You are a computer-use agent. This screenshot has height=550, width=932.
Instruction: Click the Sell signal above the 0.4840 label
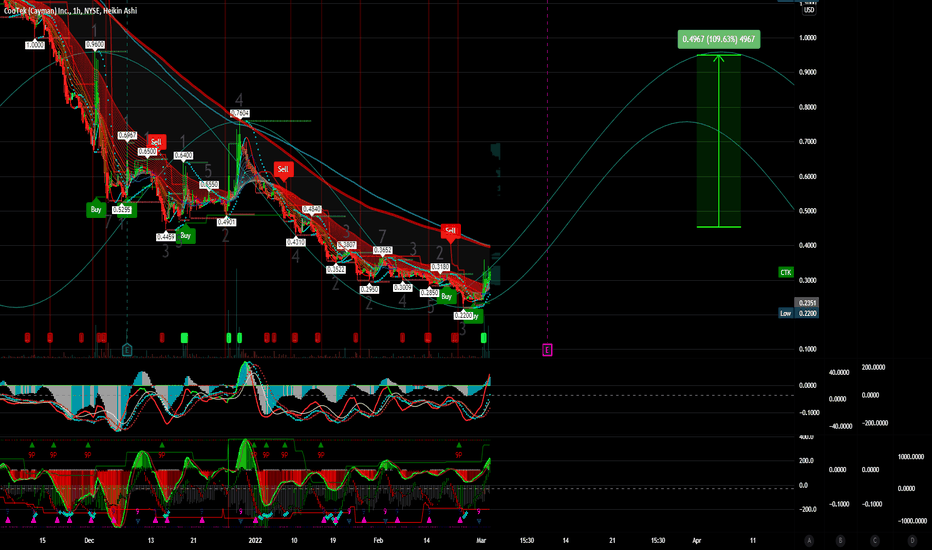click(283, 169)
